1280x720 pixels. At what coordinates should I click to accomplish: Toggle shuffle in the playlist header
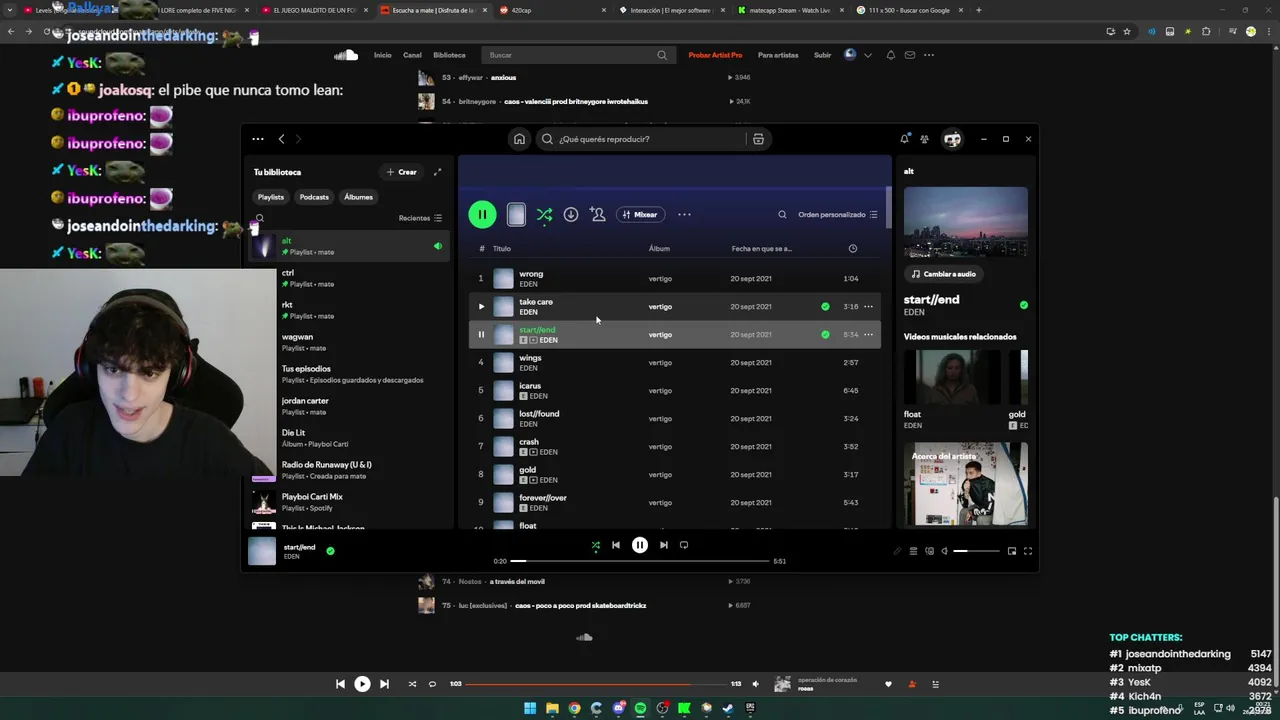tap(544, 214)
